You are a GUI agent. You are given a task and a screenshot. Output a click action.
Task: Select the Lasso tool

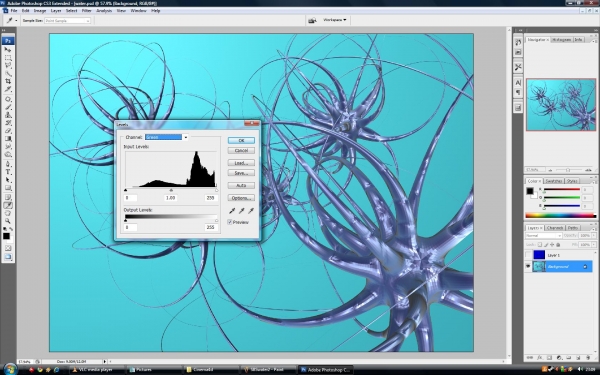pyautogui.click(x=8, y=66)
